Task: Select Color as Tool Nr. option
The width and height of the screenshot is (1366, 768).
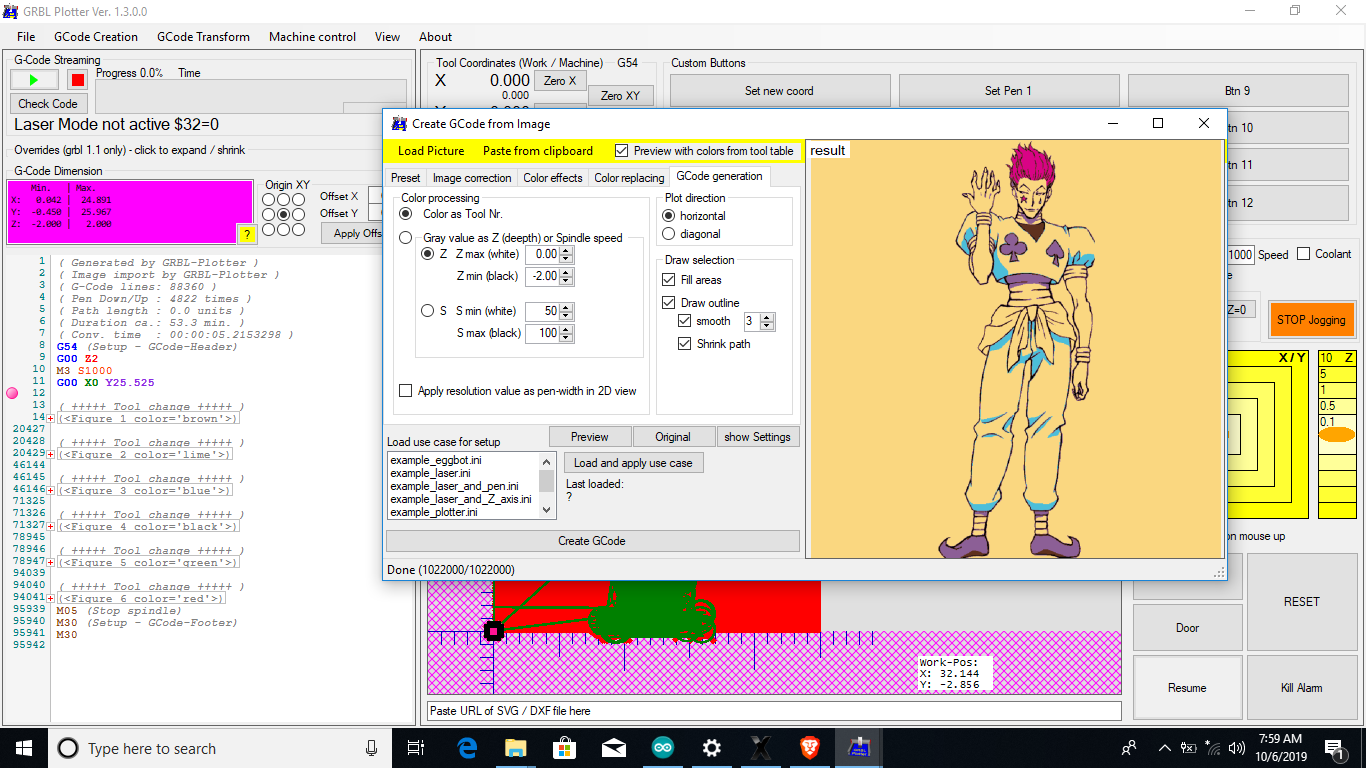Action: (405, 214)
